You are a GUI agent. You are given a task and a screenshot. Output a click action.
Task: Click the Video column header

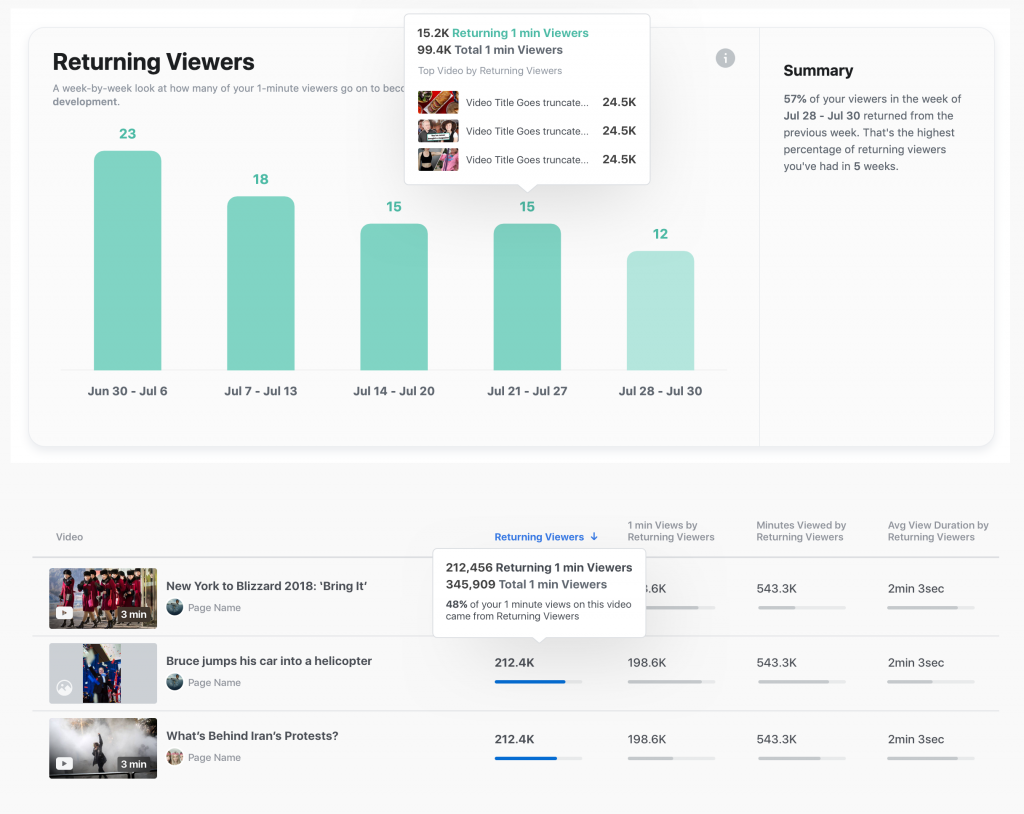69,537
